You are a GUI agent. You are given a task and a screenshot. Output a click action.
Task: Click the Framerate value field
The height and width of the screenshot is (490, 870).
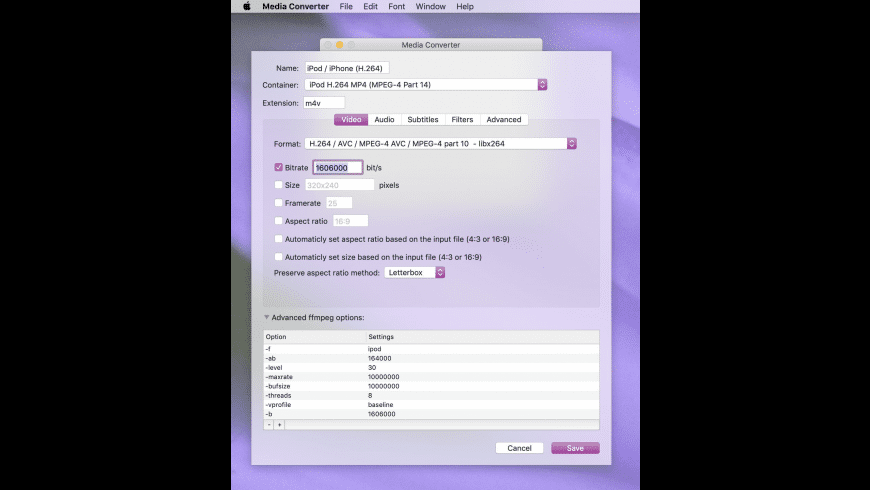[339, 203]
